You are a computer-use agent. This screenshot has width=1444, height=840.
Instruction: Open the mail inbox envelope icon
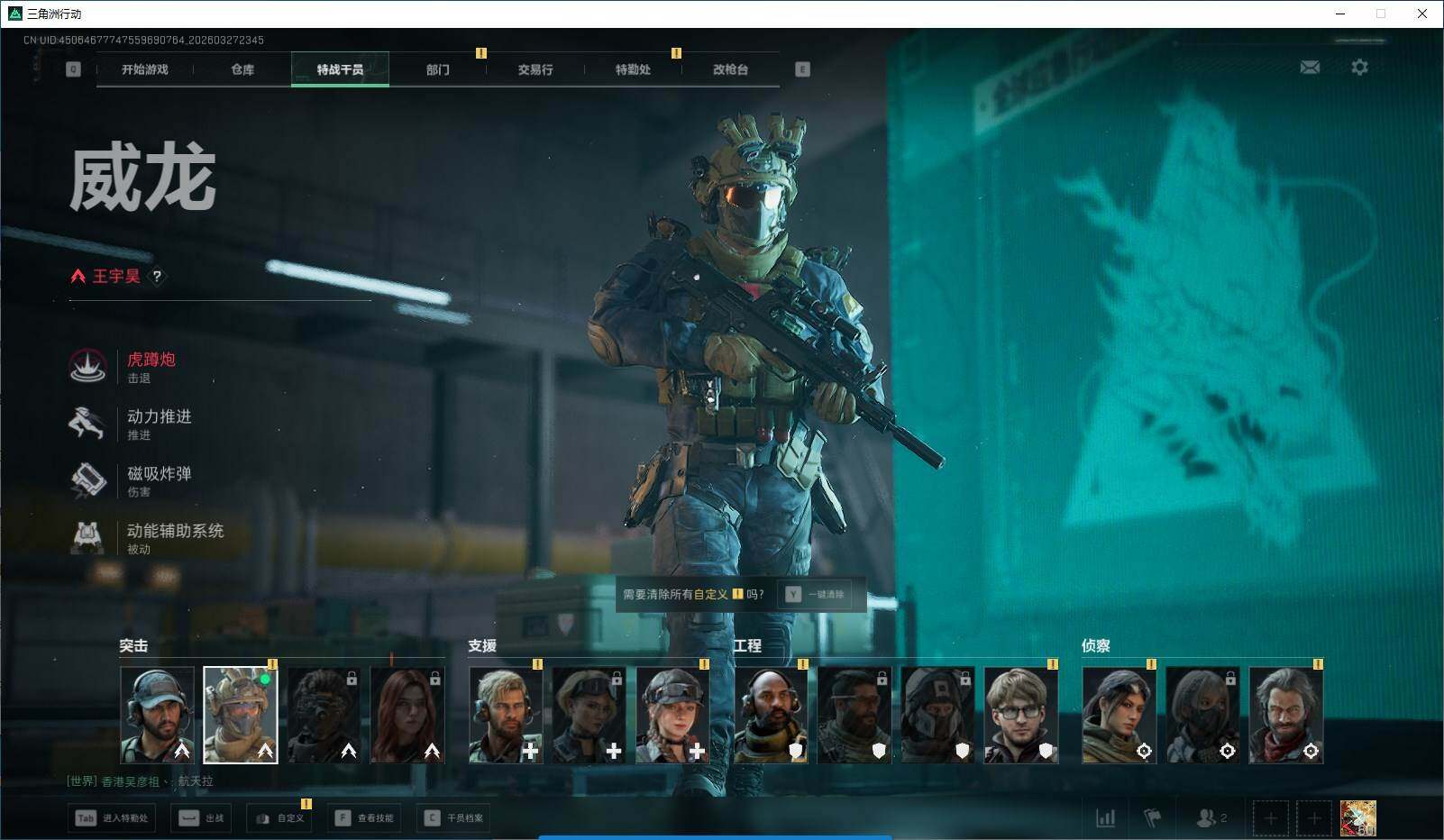pos(1310,68)
